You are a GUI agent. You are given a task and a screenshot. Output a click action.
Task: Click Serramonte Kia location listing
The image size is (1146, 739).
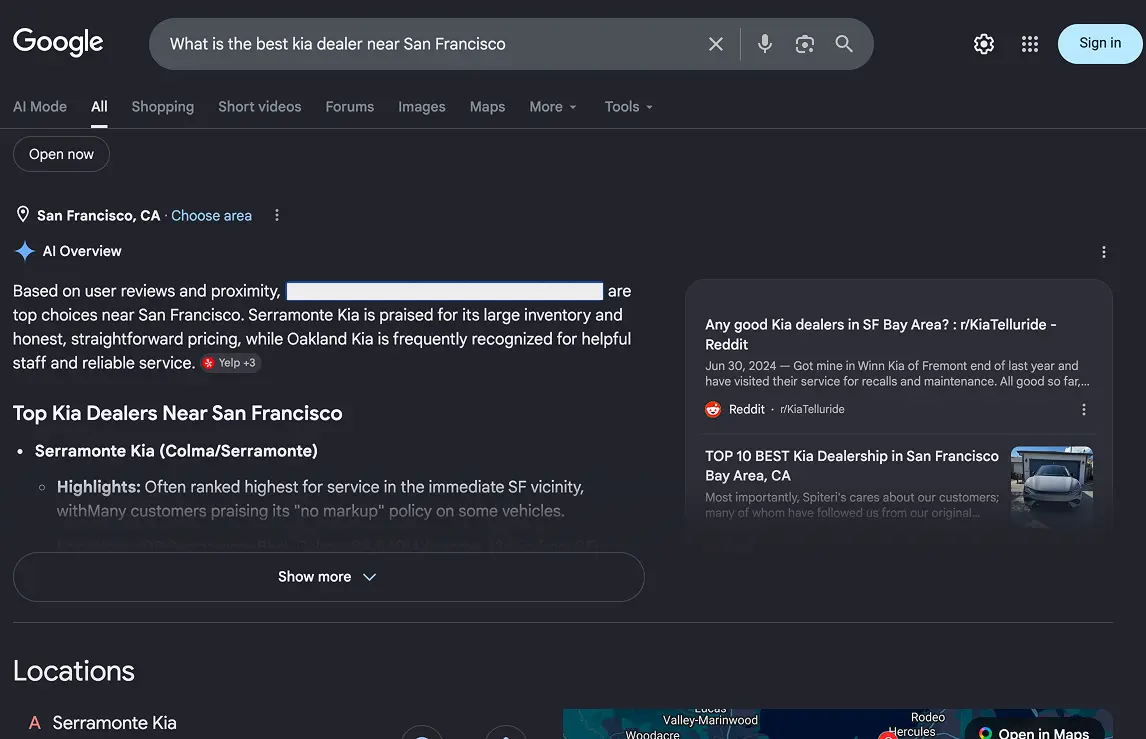tap(114, 723)
